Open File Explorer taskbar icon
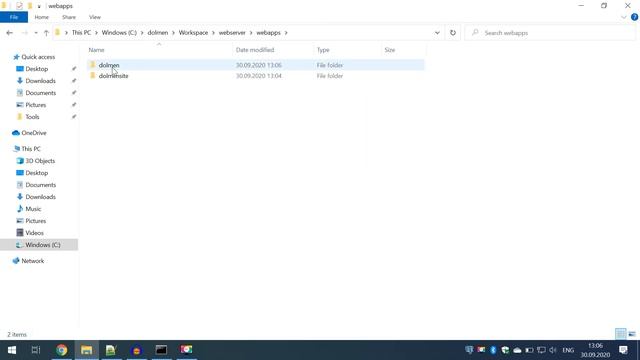640x360 pixels. pos(87,350)
